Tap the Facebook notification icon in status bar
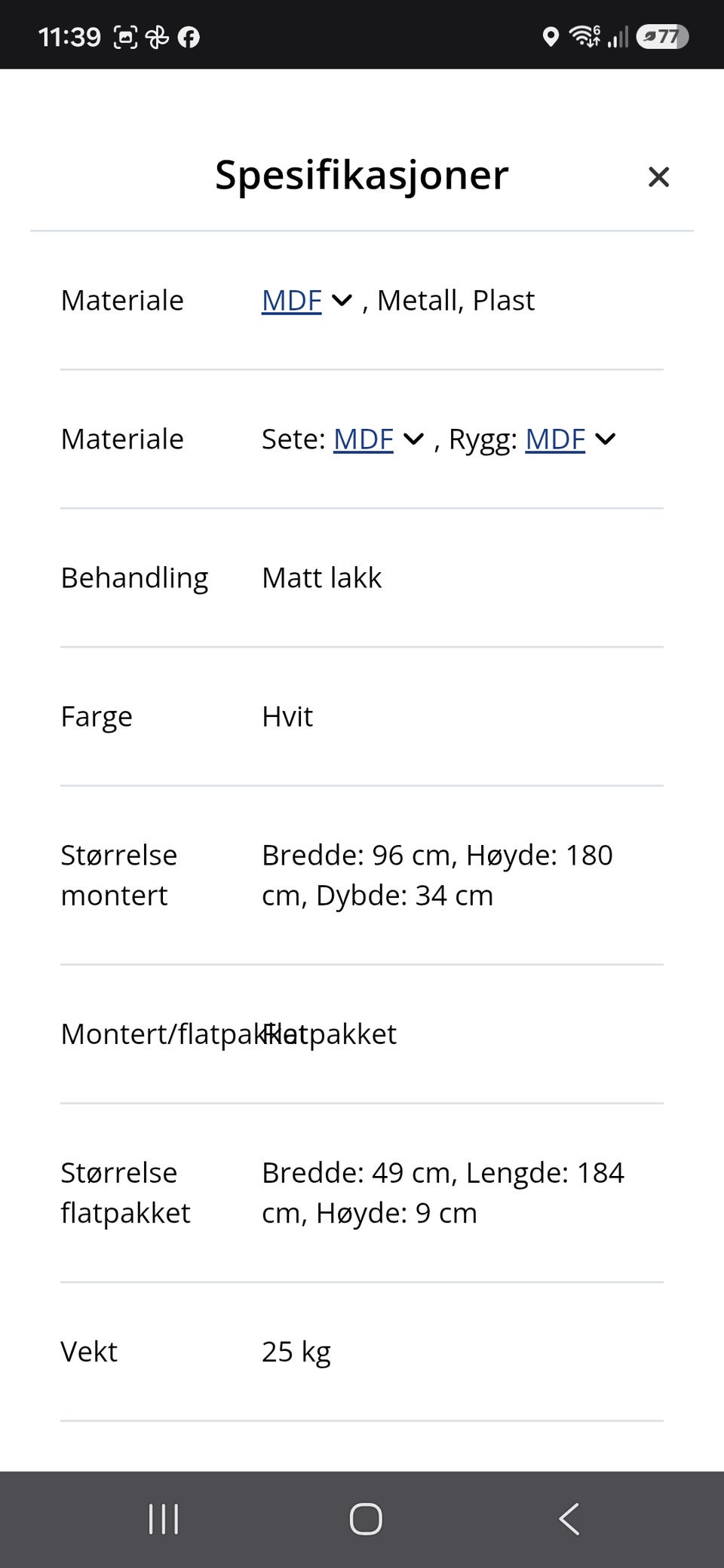This screenshot has height=1568, width=724. tap(189, 37)
